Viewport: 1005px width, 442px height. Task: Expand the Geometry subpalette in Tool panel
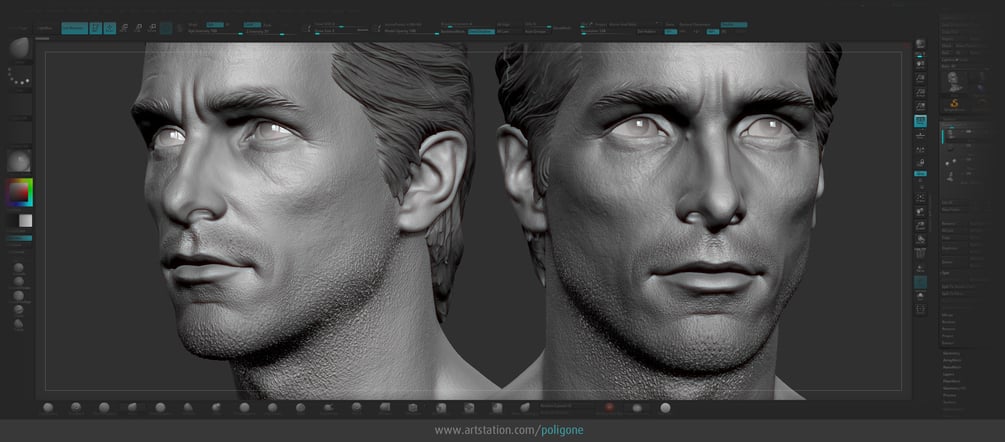point(952,353)
